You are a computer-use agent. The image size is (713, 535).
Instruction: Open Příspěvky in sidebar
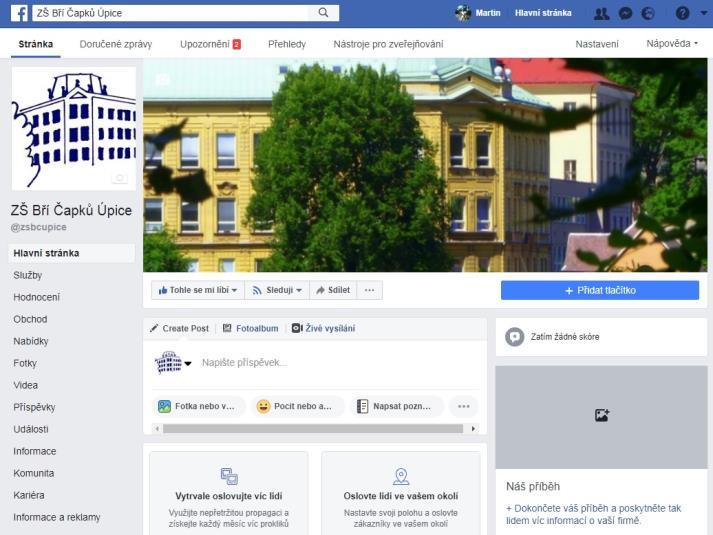point(34,407)
